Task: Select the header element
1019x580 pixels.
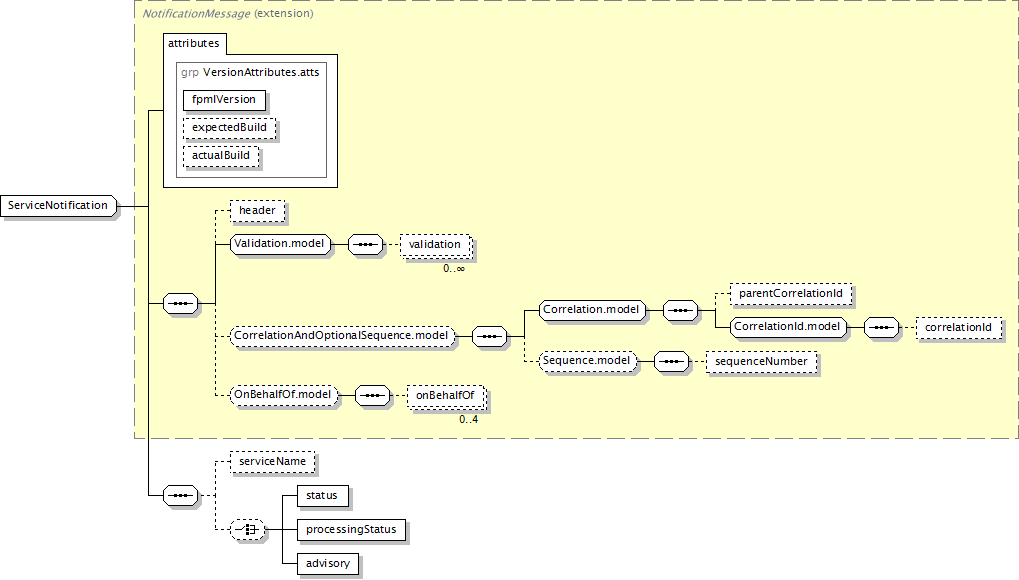Action: point(257,211)
